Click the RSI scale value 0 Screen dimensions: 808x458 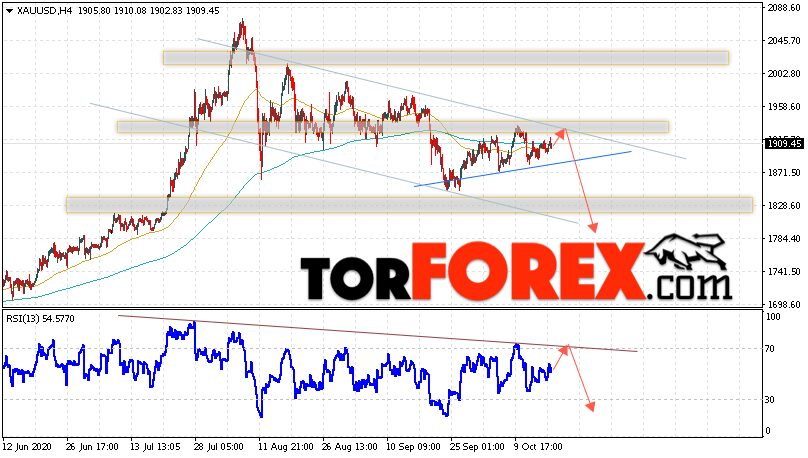pyautogui.click(x=768, y=431)
